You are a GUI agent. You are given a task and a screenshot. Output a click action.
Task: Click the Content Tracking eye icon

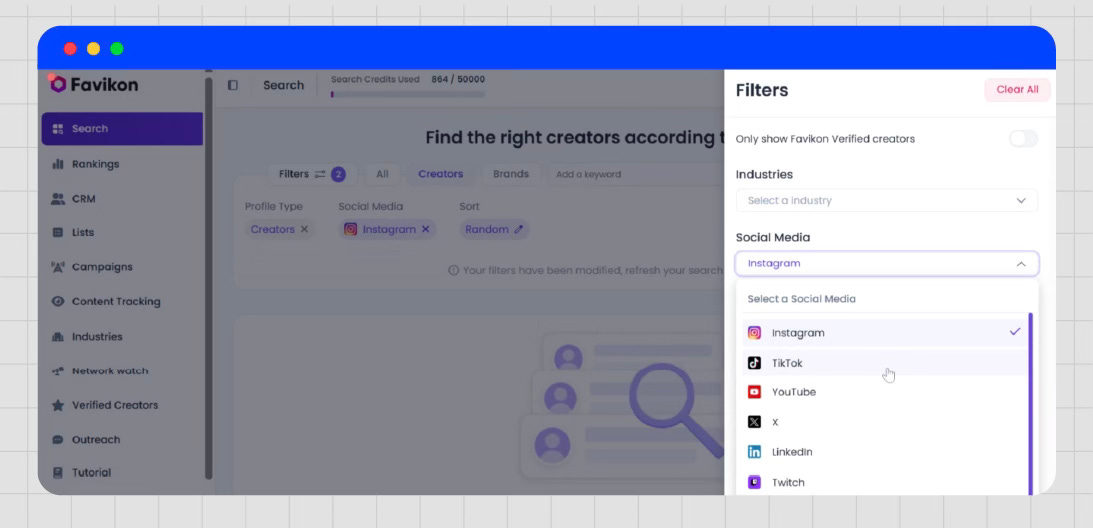[58, 301]
